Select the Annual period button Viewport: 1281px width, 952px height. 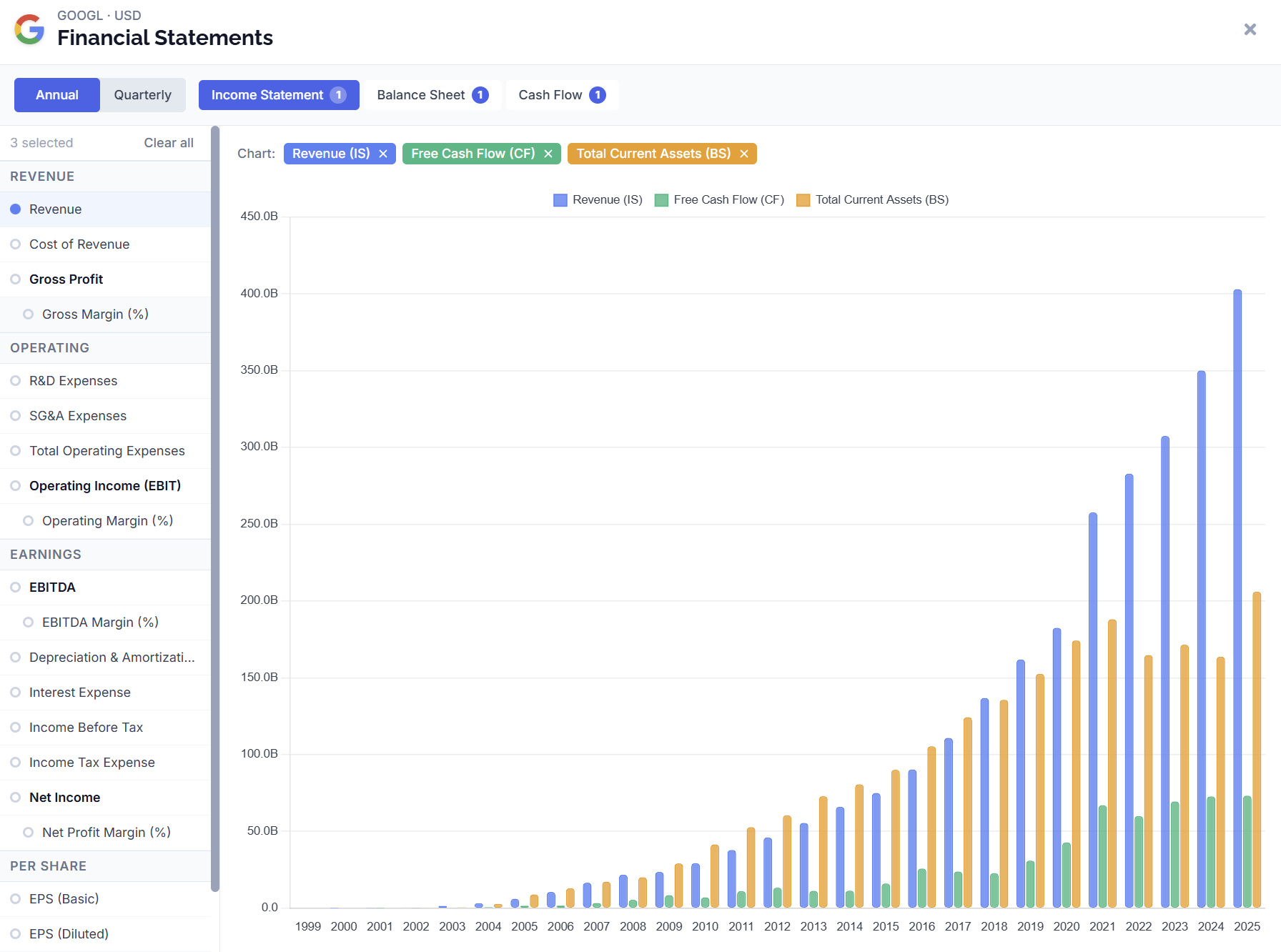(x=57, y=95)
